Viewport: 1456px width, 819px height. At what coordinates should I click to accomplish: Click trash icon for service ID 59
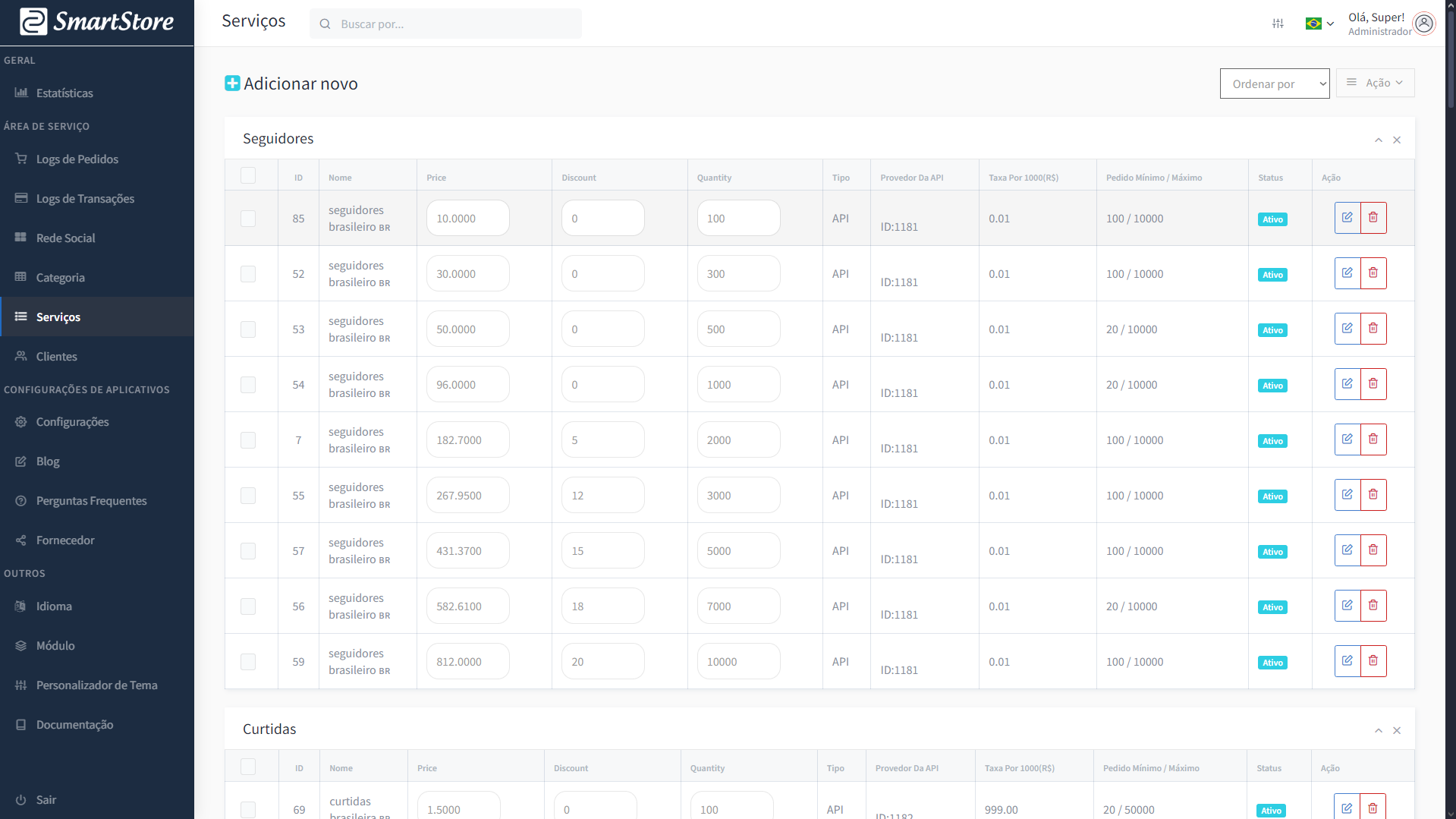(x=1373, y=661)
